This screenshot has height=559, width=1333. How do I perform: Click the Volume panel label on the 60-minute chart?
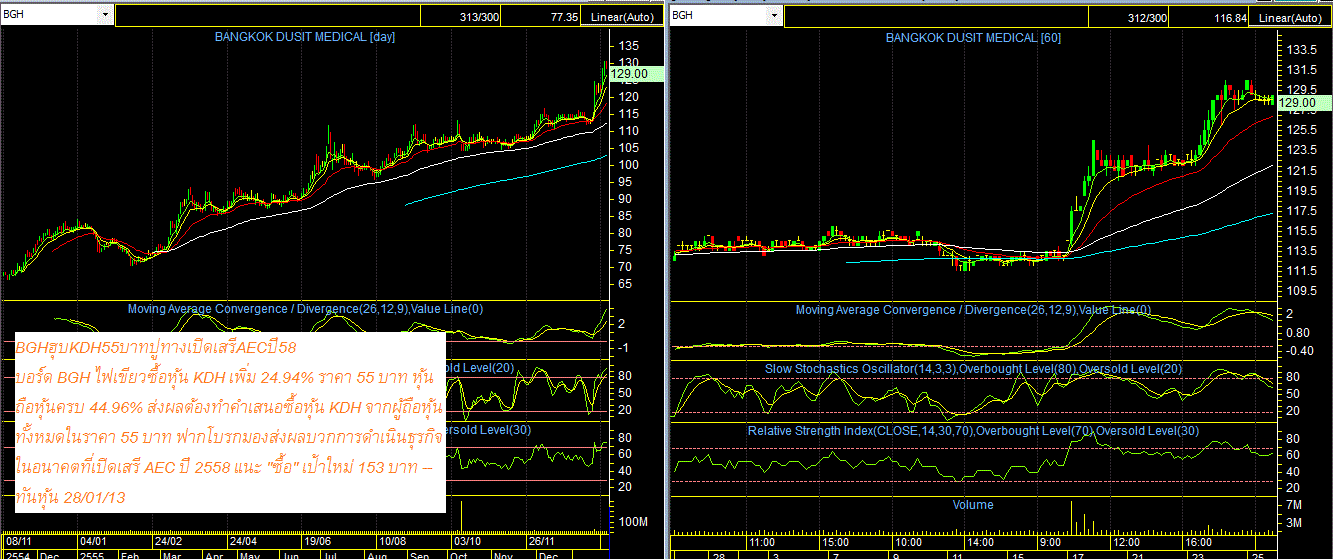[x=973, y=505]
